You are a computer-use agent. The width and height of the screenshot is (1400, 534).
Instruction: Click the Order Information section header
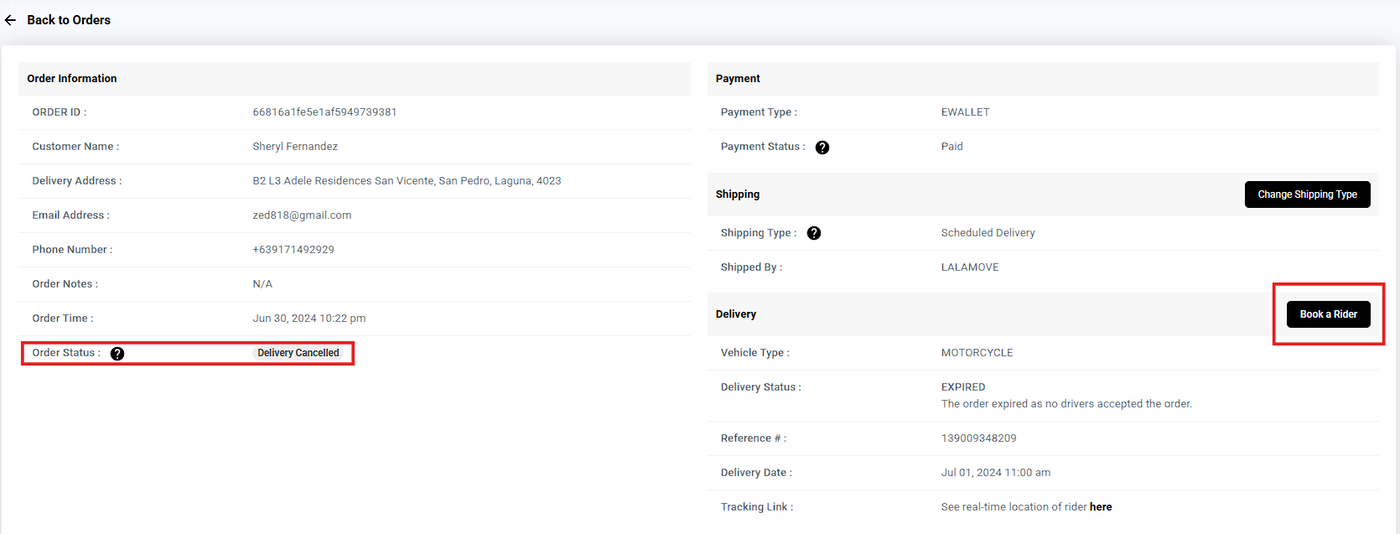tap(72, 78)
